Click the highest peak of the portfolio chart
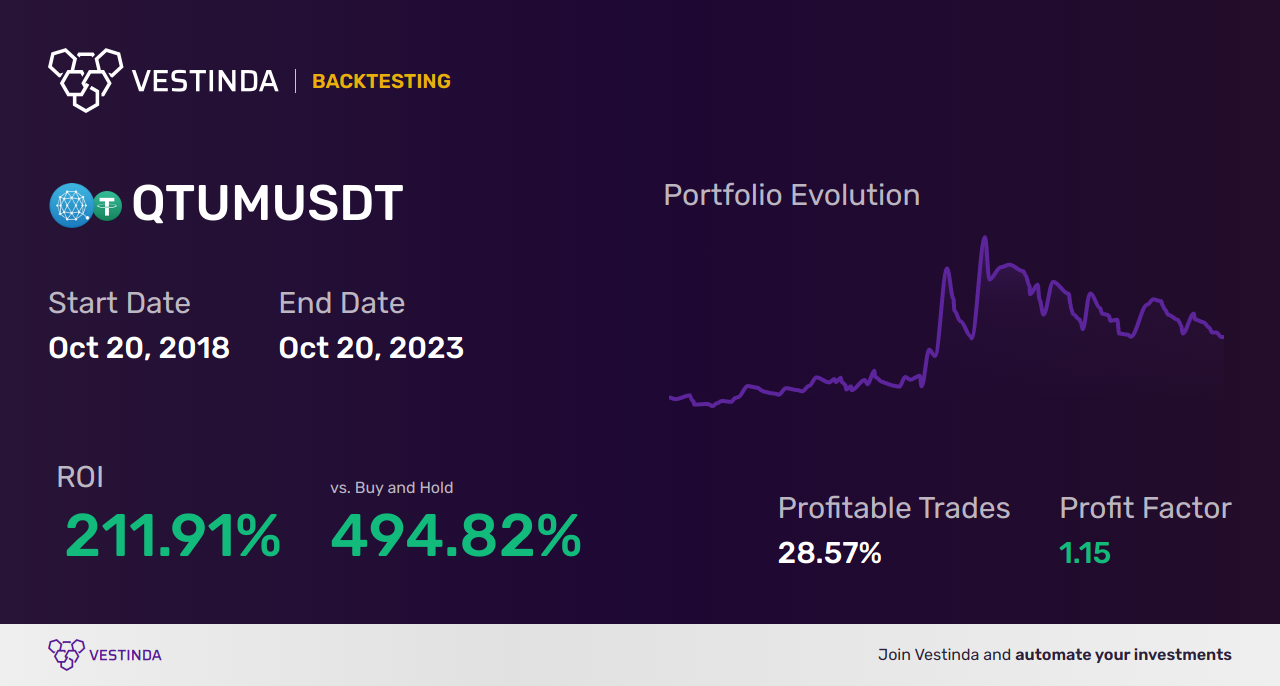 tap(985, 238)
